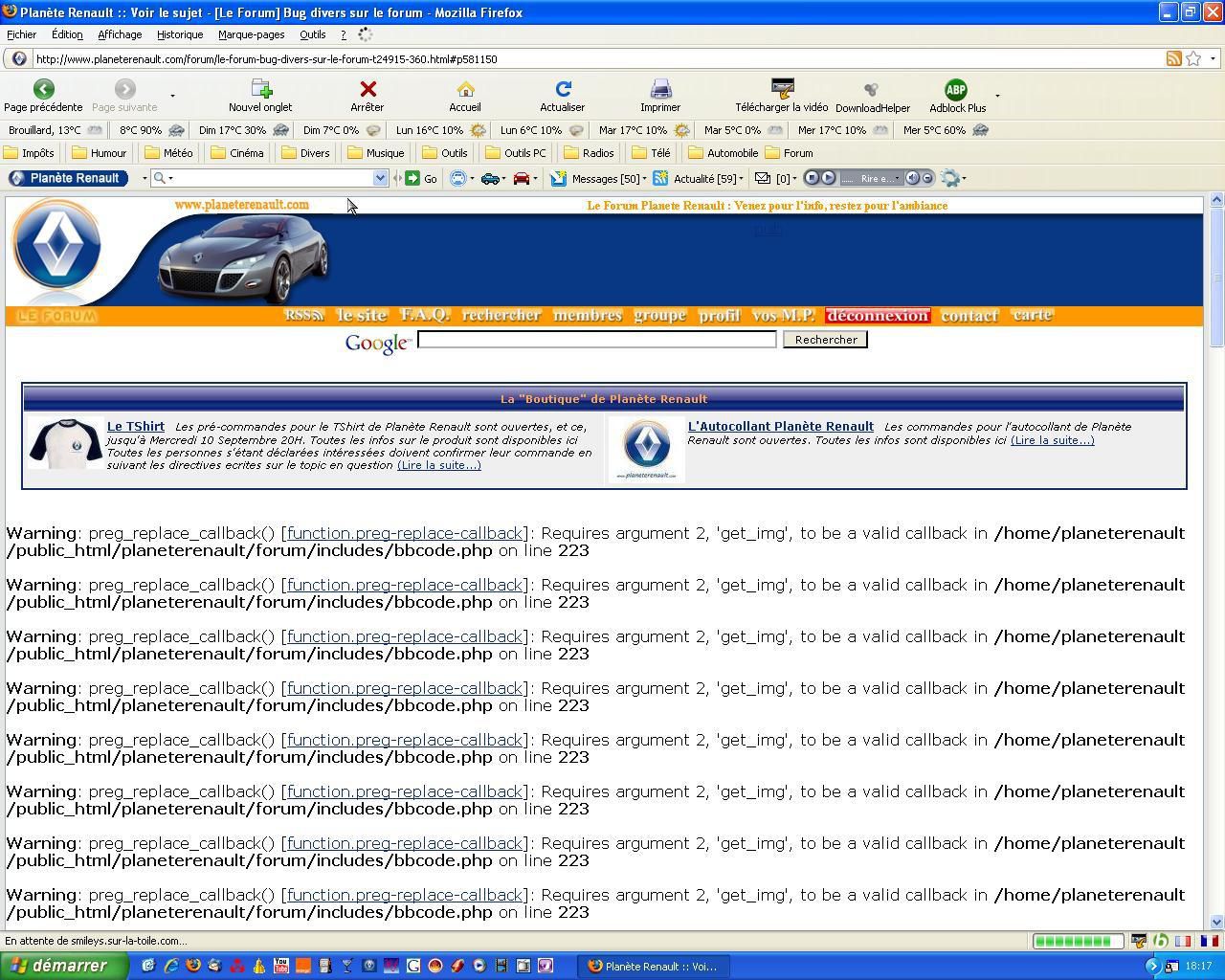Expand the Adblock Plus dropdown arrow
This screenshot has width=1225, height=980.
[x=997, y=96]
